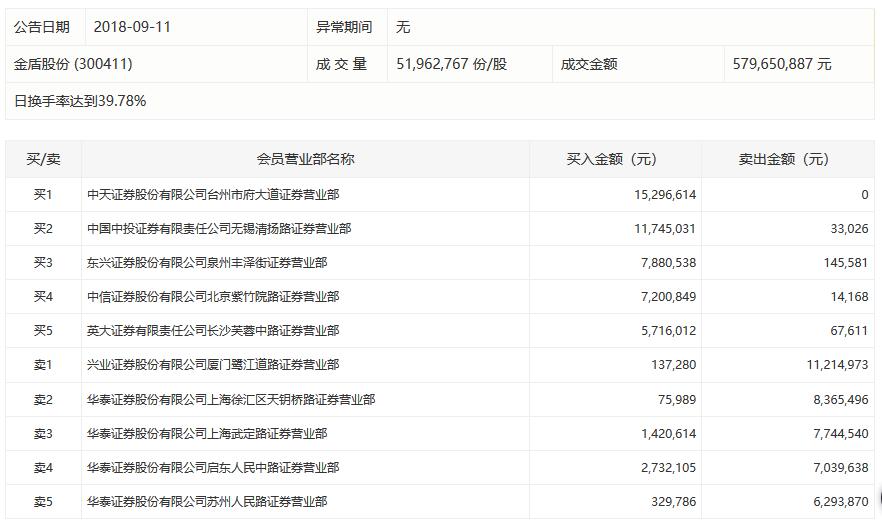The width and height of the screenshot is (882, 528).
Task: Click the 会员营业部名称 column header
Action: pyautogui.click(x=305, y=159)
